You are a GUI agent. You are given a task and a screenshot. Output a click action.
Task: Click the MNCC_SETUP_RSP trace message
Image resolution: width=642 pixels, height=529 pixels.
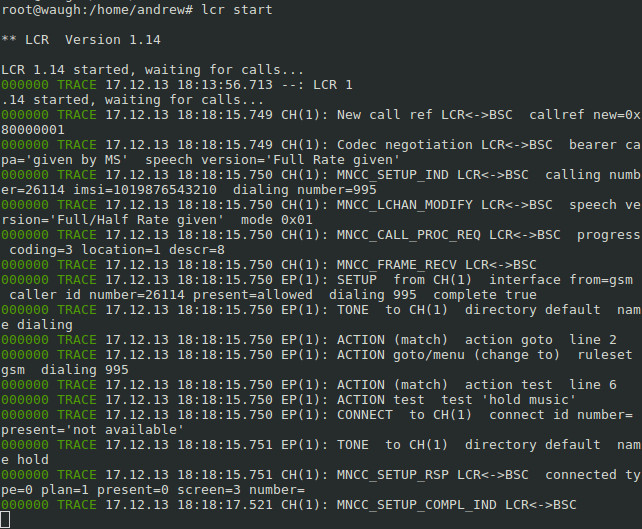click(392, 475)
